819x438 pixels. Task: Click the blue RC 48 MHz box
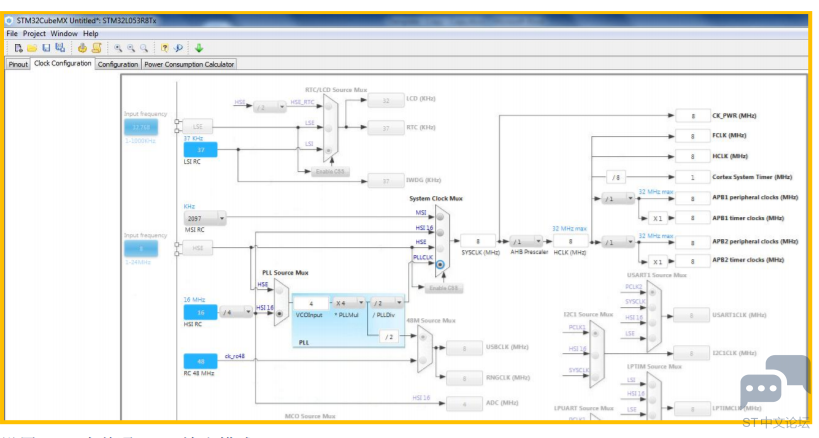201,361
